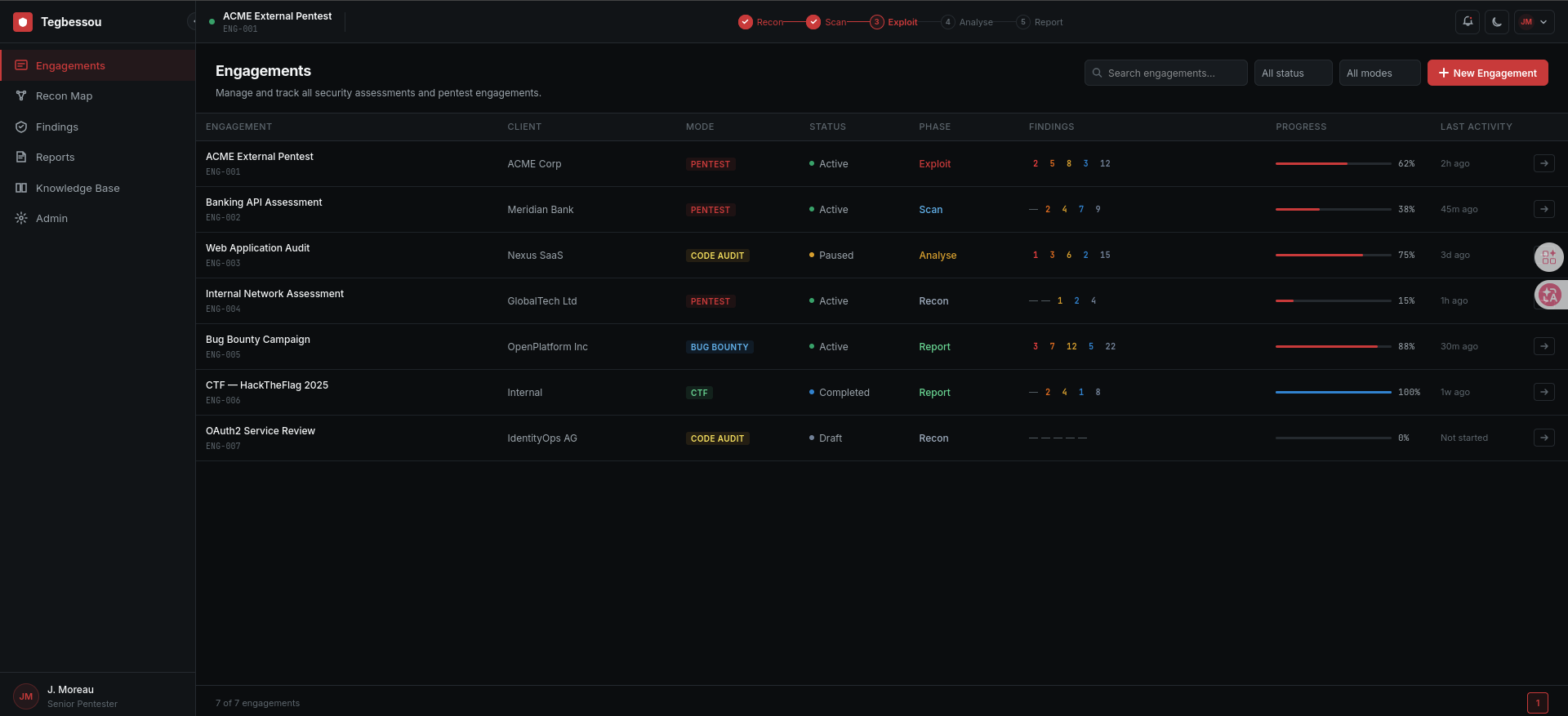The image size is (1568, 716).
Task: Click the red page 1 pagination button
Action: coord(1537,702)
